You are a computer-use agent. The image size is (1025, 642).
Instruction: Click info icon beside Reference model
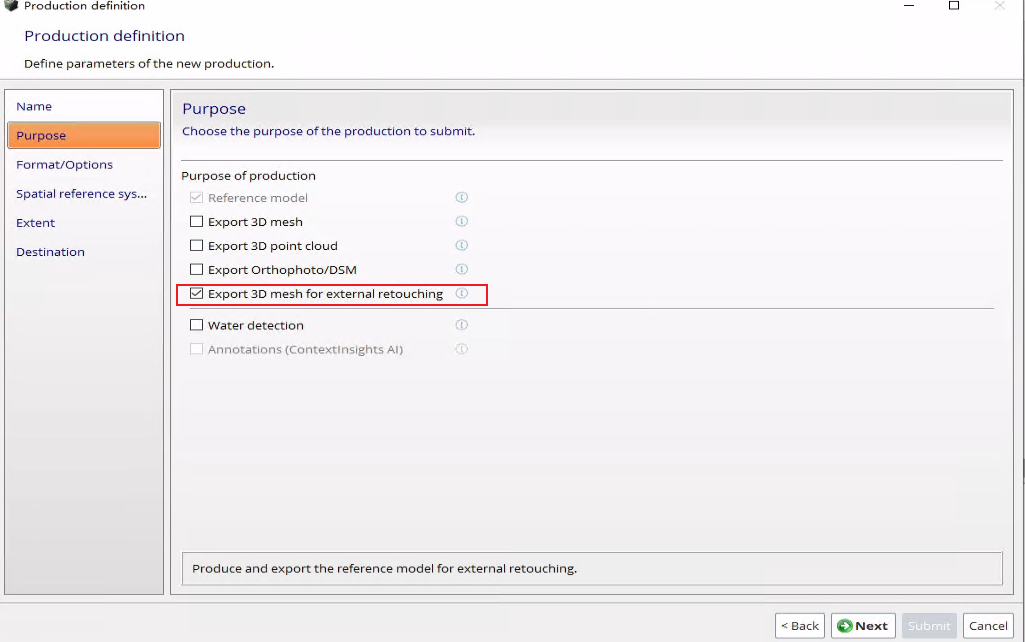[461, 198]
